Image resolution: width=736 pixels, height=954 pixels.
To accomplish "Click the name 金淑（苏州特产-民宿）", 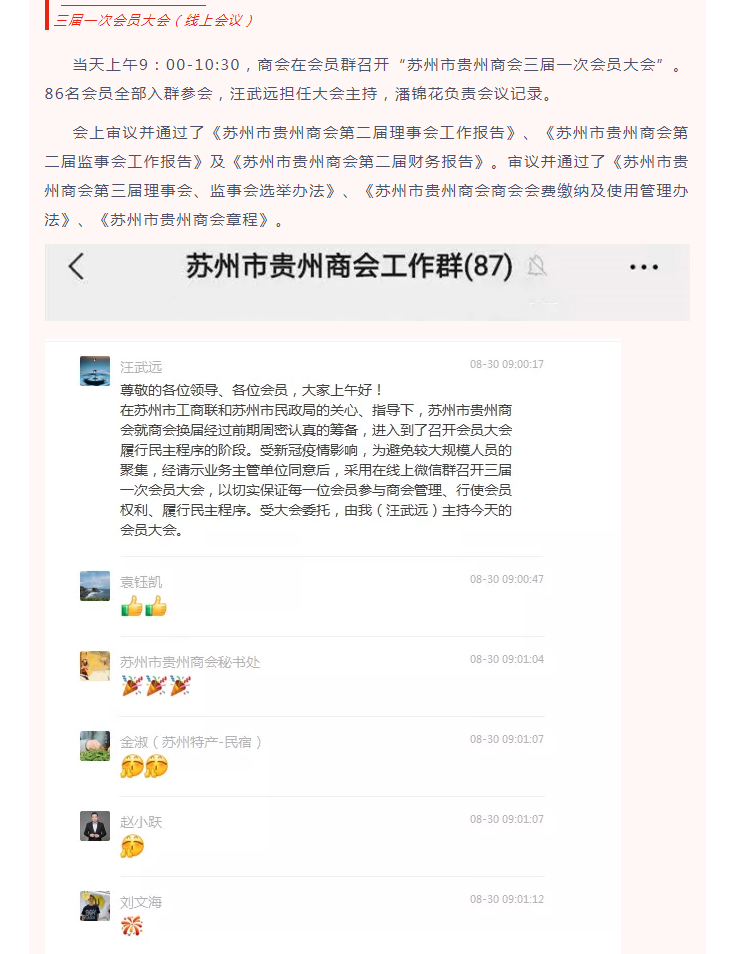I will tap(191, 742).
